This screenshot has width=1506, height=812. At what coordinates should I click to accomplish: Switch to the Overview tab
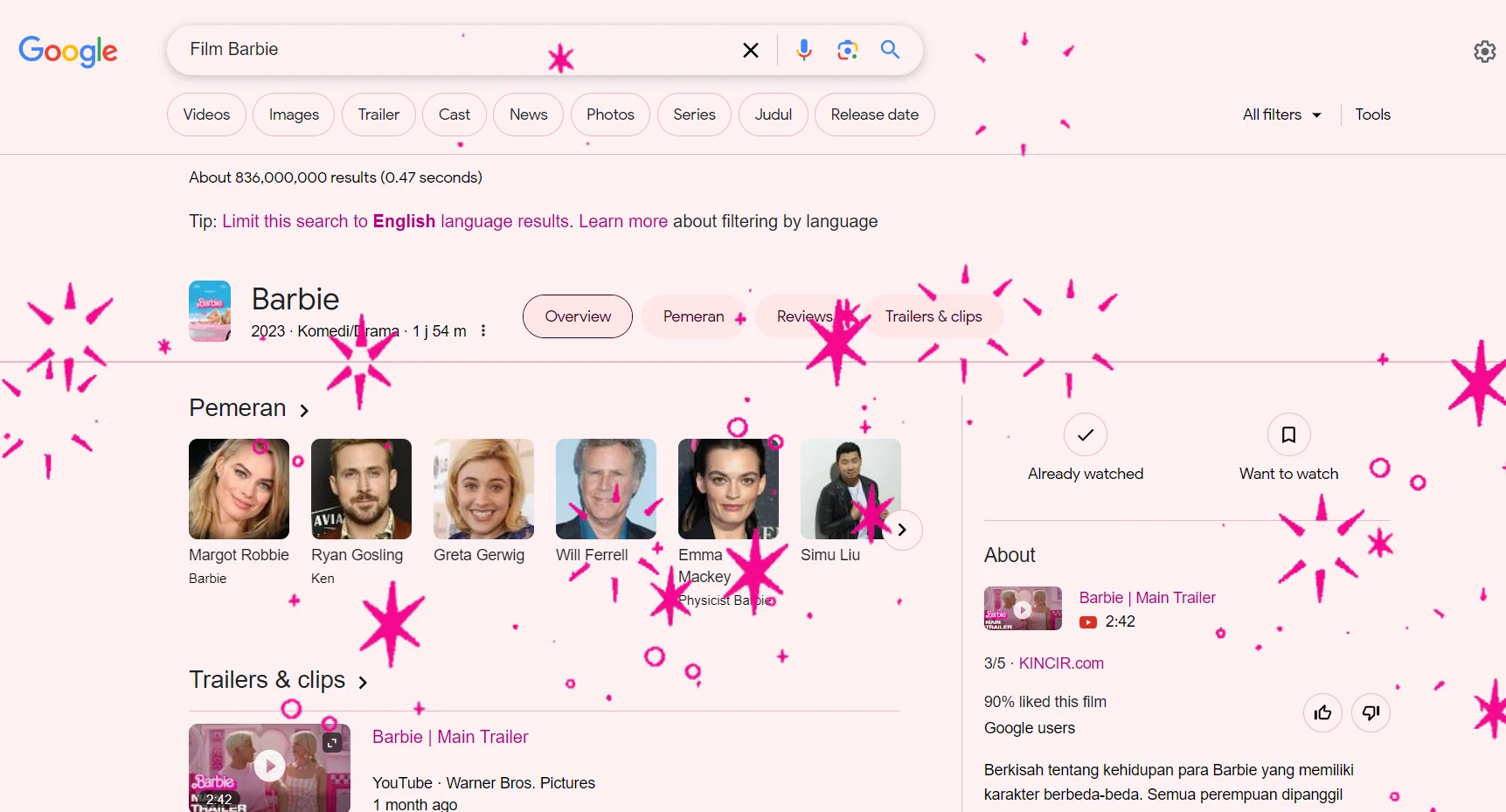(578, 316)
